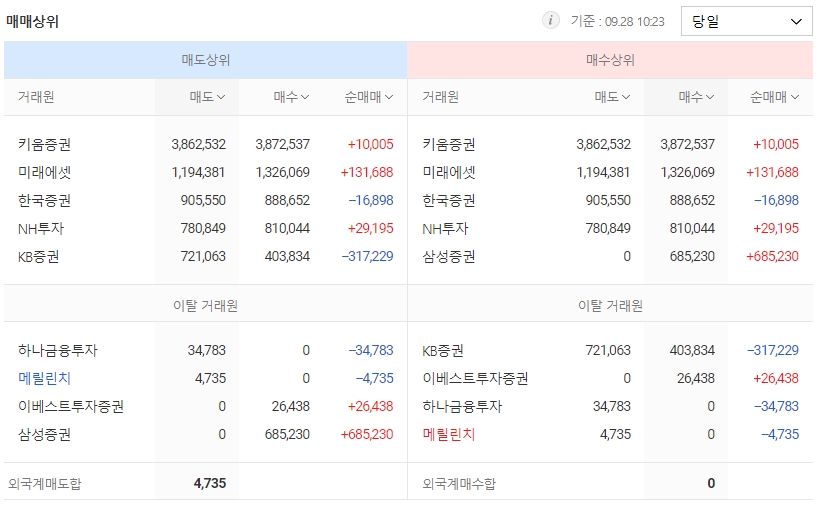Image resolution: width=820 pixels, height=505 pixels.
Task: Select 미래에셋 in the 매수상위 list
Action: 449,173
